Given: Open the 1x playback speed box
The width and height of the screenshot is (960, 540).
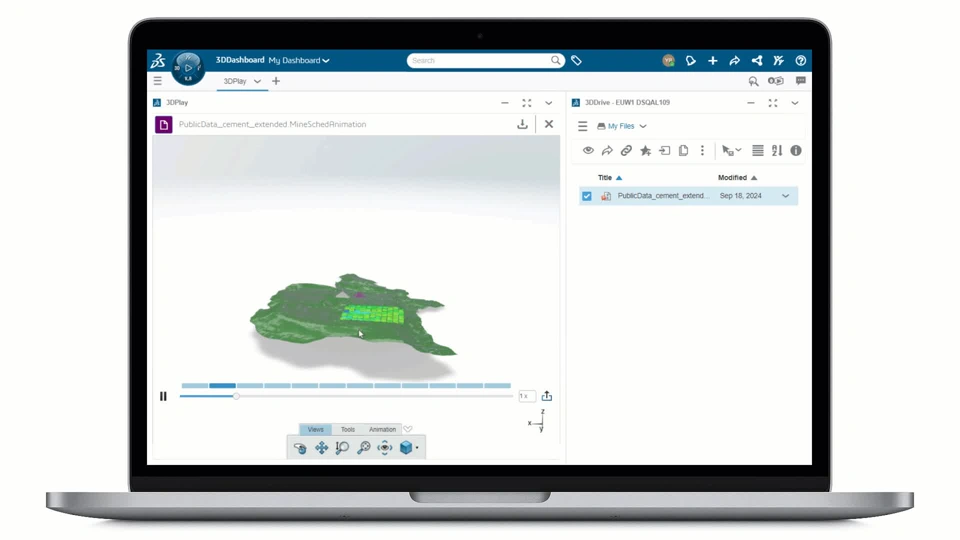Looking at the screenshot, I should [526, 396].
